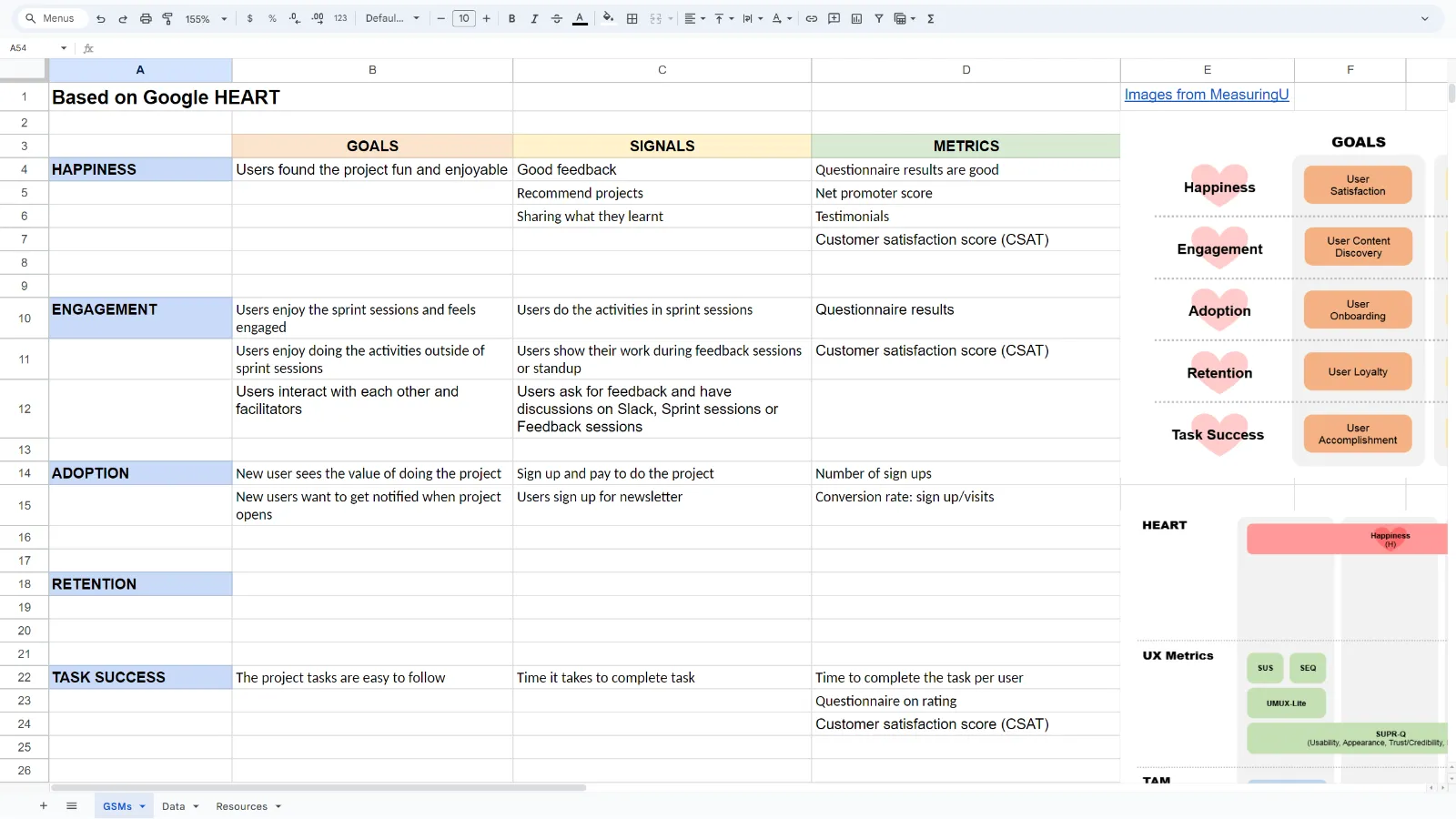Print the spreadsheet
1456x819 pixels.
click(146, 18)
